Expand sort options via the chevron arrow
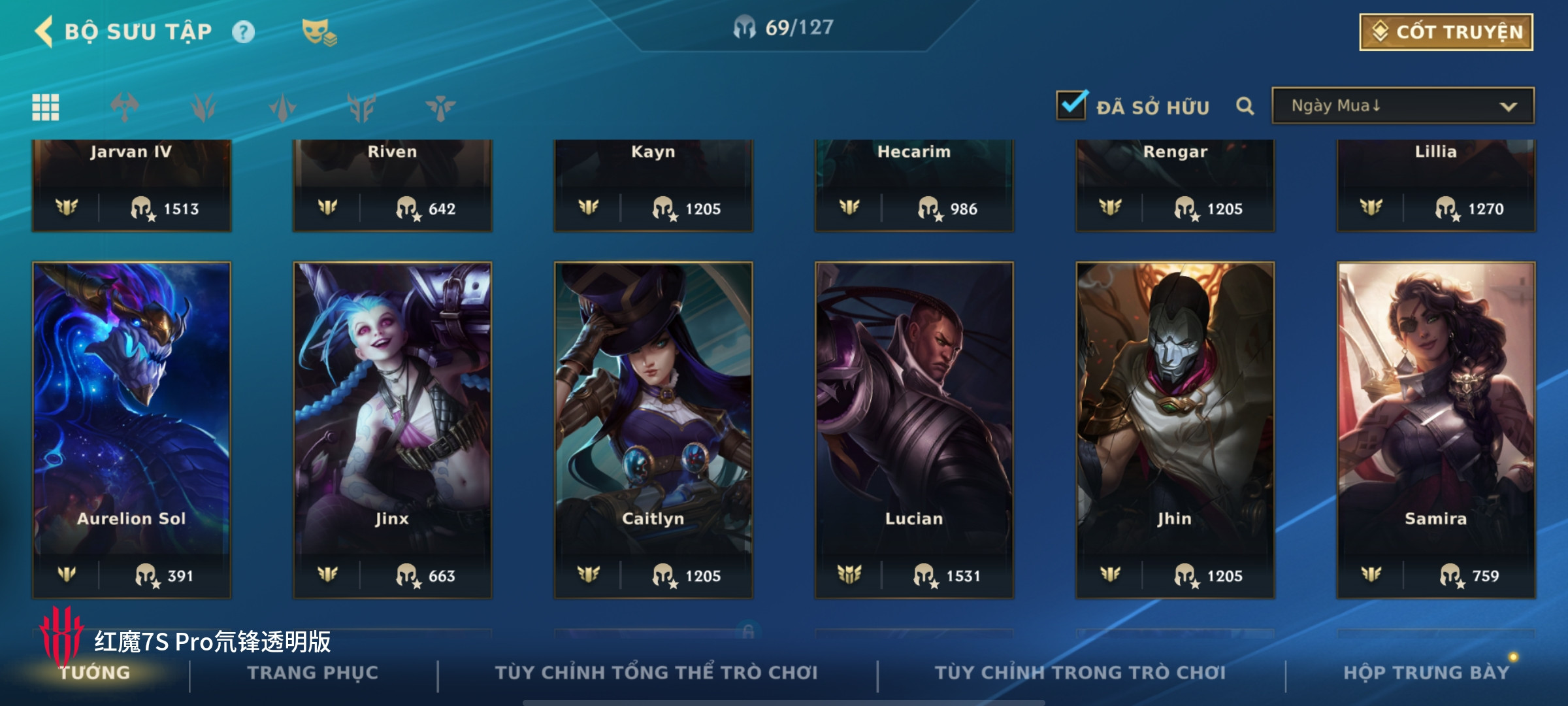 (x=1508, y=107)
